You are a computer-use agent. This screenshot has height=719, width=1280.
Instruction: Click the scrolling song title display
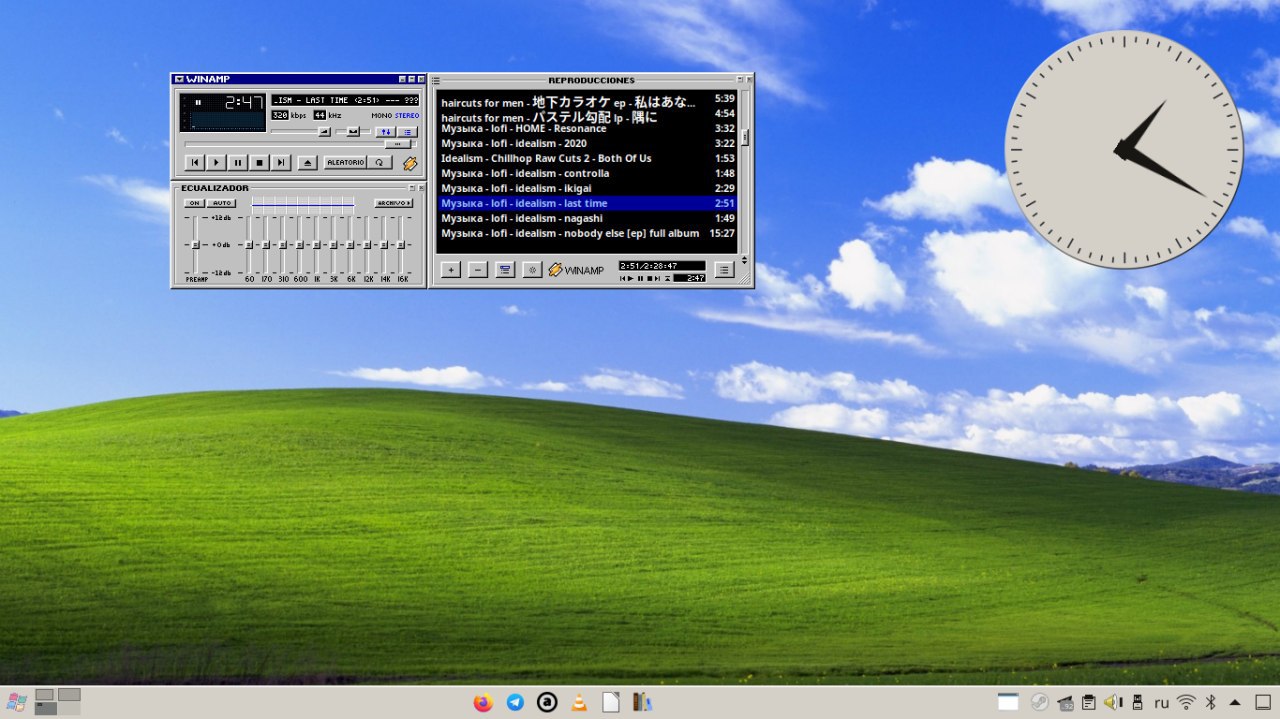(345, 100)
